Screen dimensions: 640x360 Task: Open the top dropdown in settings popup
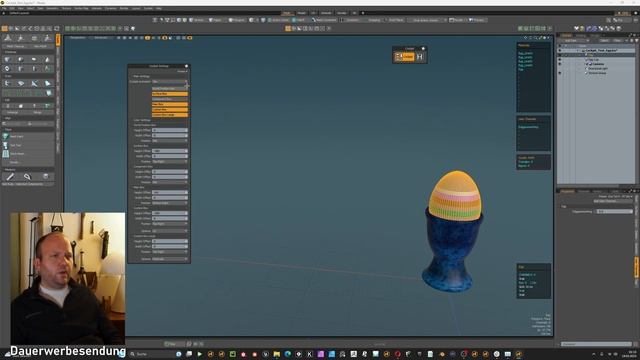170,82
